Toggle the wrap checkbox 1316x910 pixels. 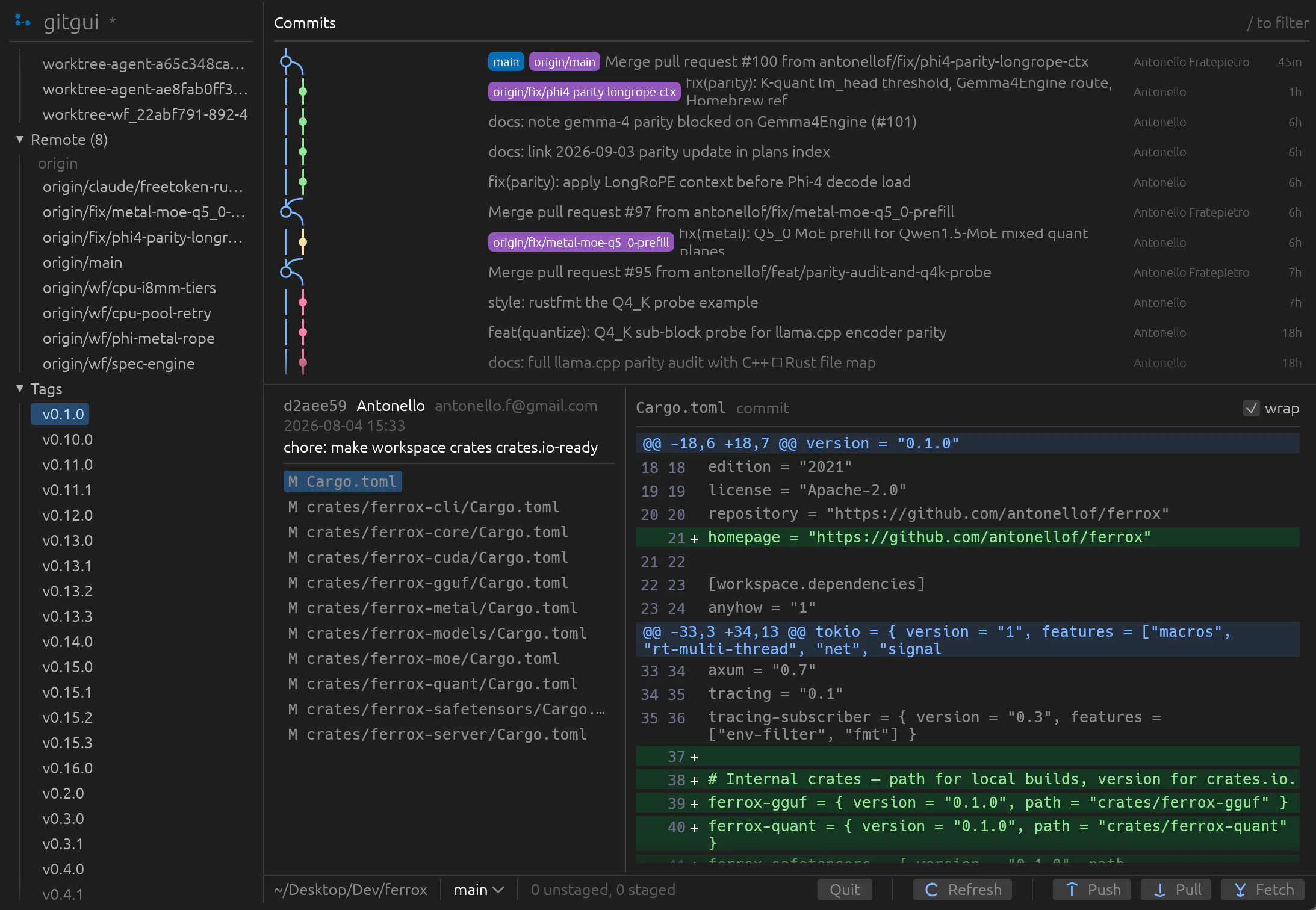1252,408
